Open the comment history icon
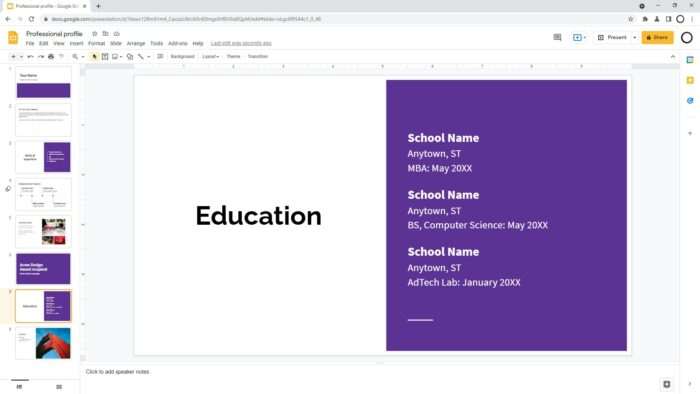 pos(557,37)
